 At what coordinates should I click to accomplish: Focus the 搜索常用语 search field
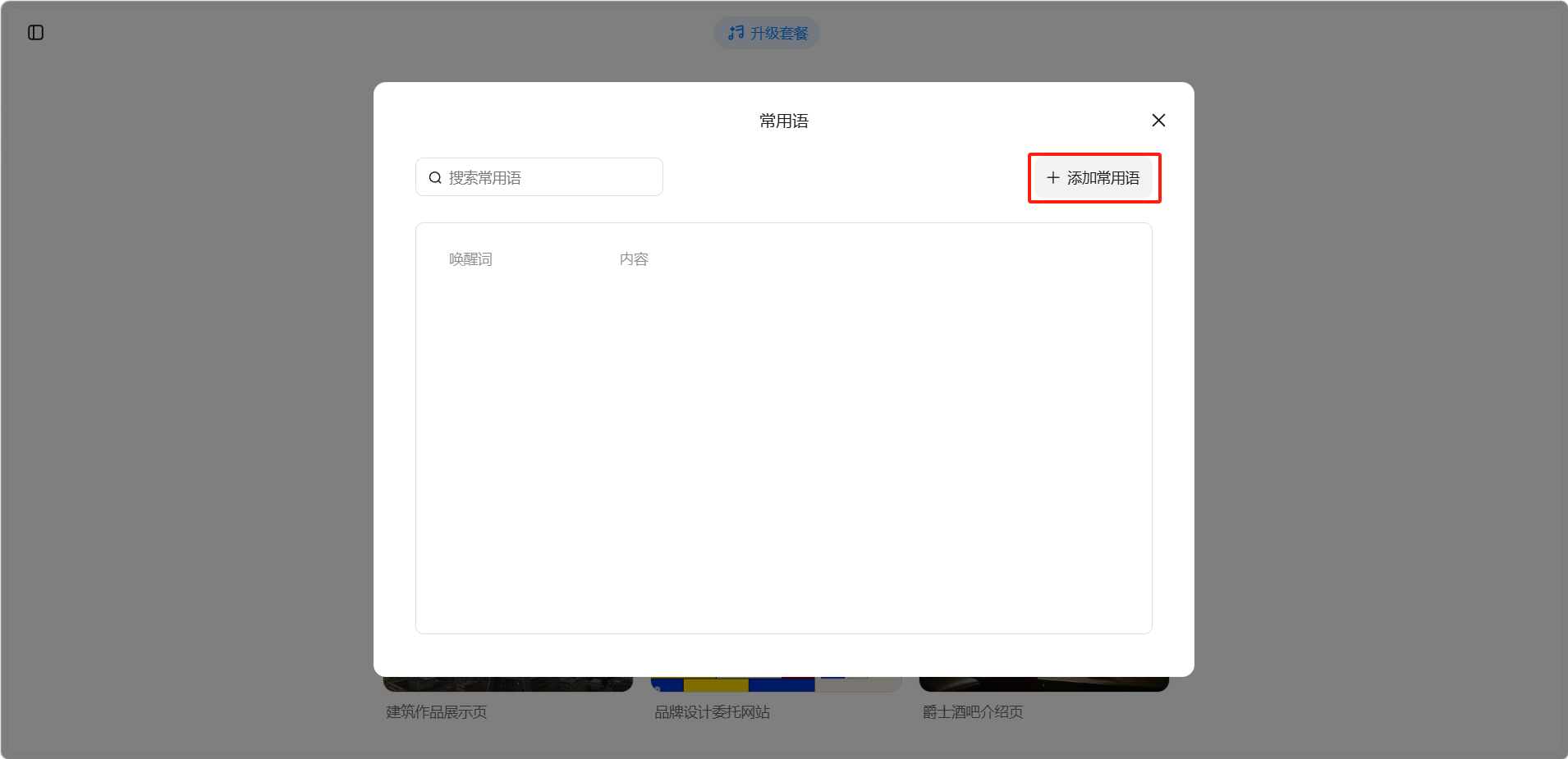tap(550, 178)
